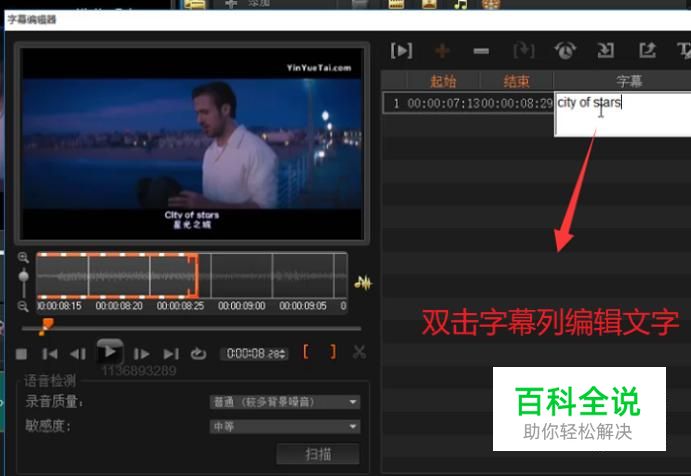Play the video preview
This screenshot has width=691, height=476.
click(x=110, y=352)
